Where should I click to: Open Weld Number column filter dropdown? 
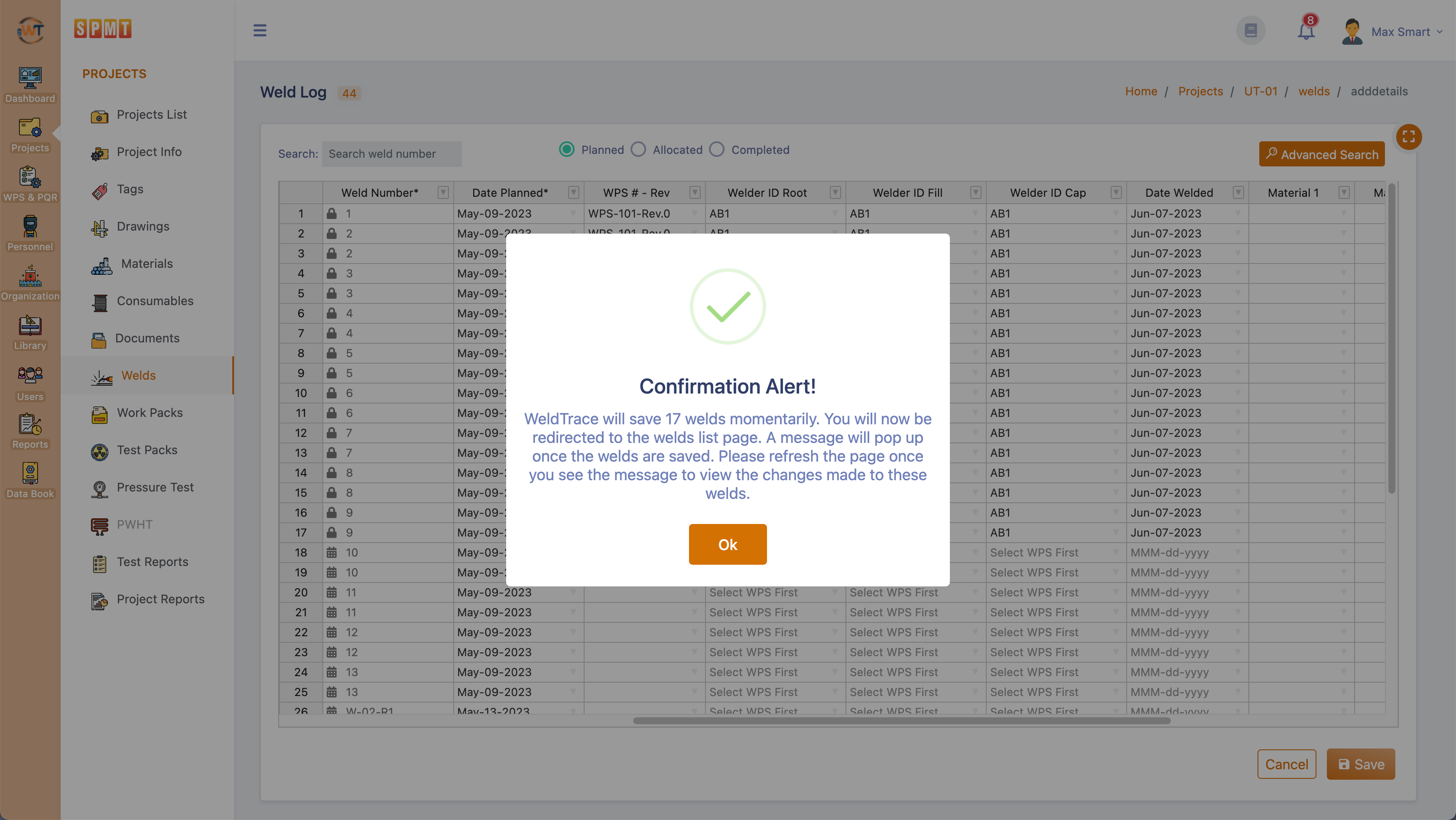[x=443, y=193]
